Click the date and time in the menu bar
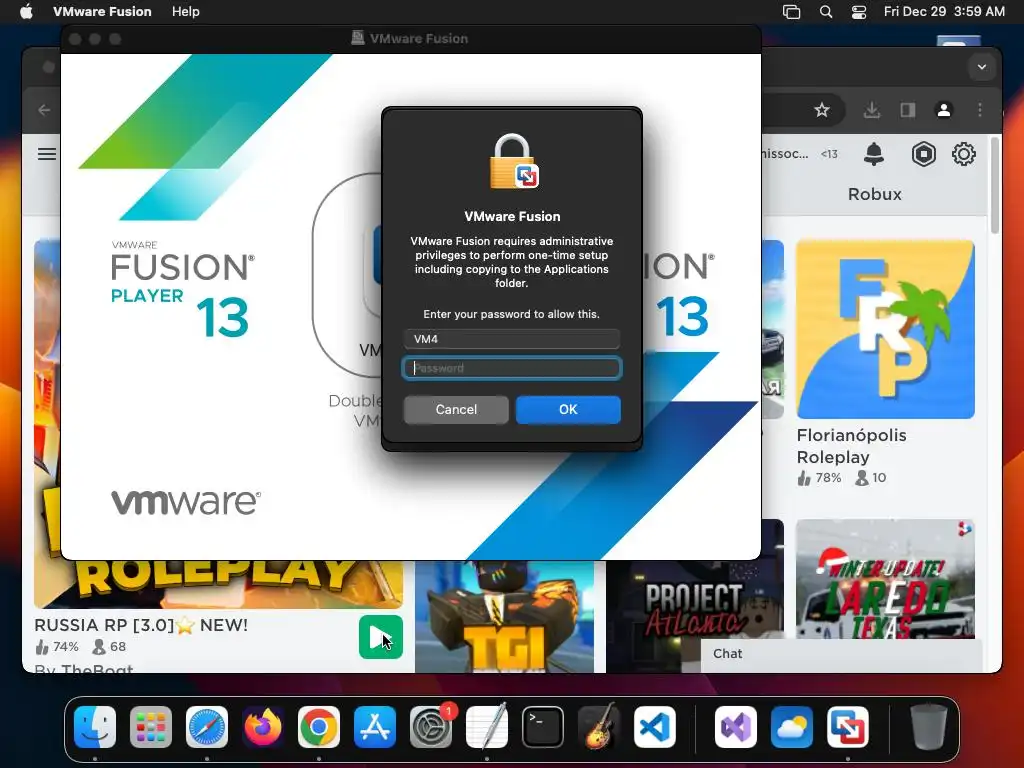 point(944,11)
